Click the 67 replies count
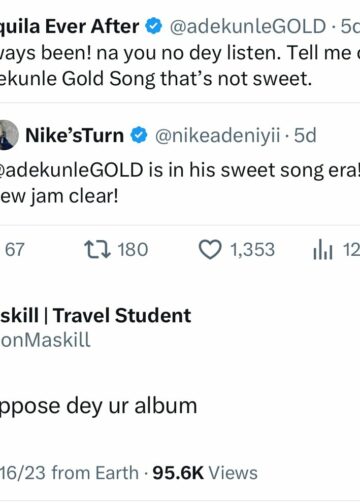This screenshot has height=504, width=360. click(x=14, y=250)
